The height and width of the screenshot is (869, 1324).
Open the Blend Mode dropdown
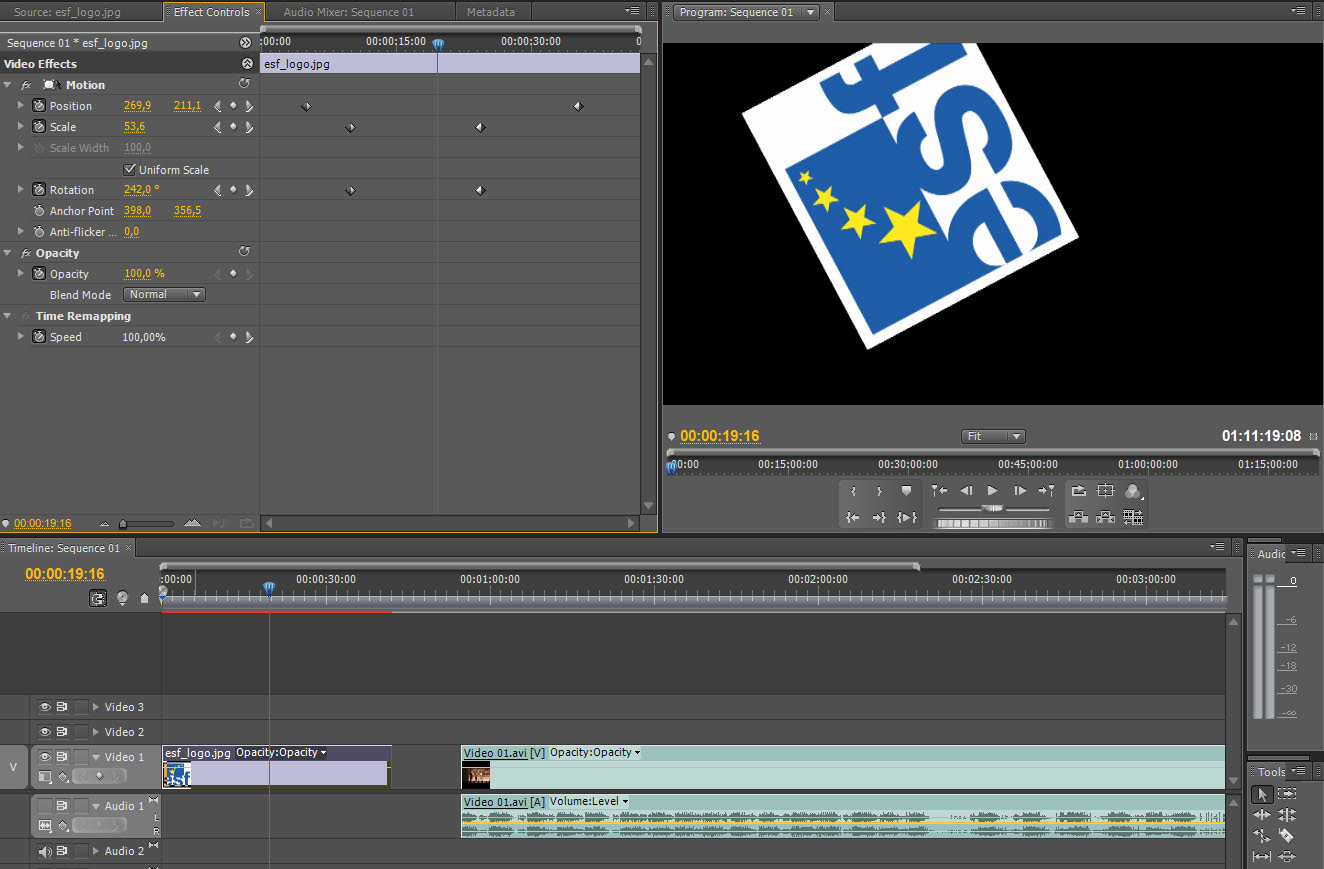tap(165, 294)
